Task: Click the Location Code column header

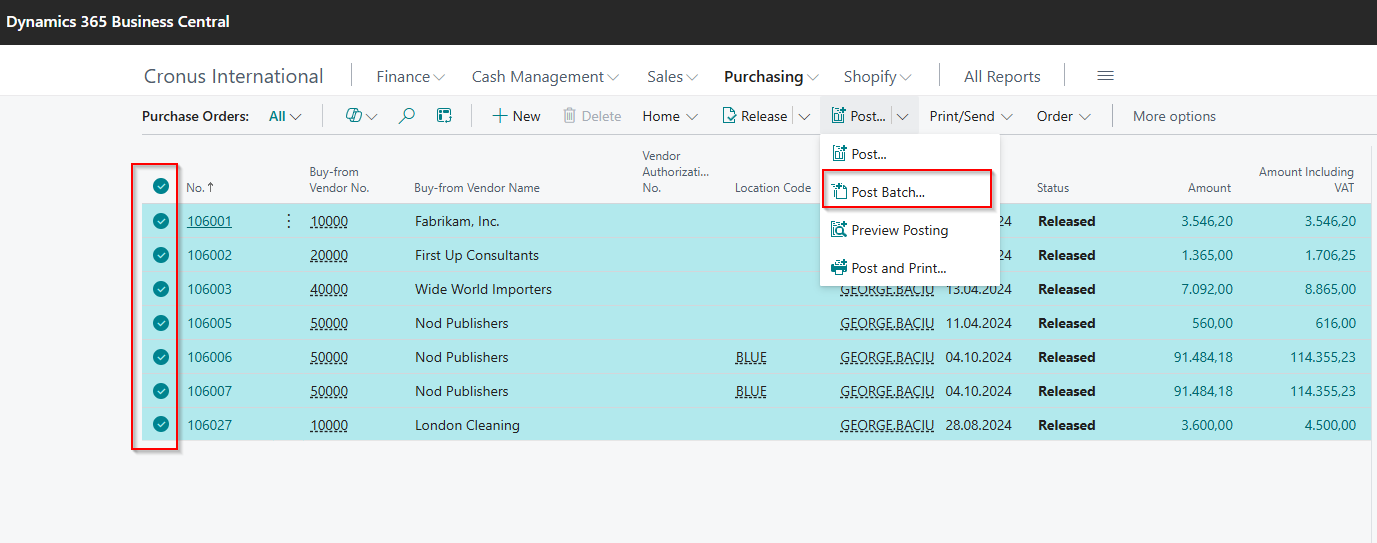Action: coord(773,187)
